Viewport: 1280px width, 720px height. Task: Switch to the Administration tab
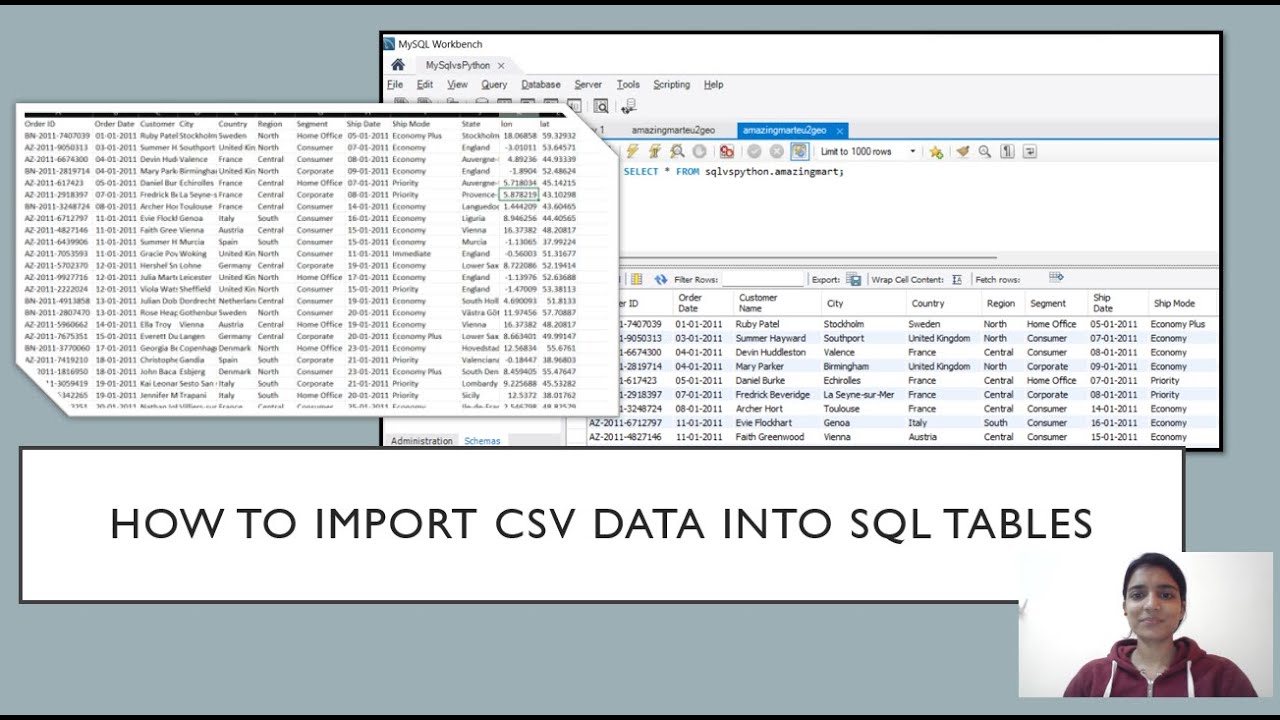pos(421,440)
